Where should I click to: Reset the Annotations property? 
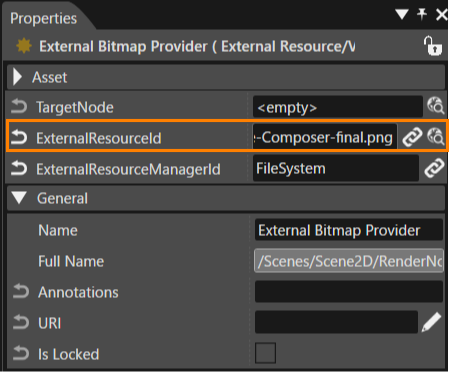(21, 291)
